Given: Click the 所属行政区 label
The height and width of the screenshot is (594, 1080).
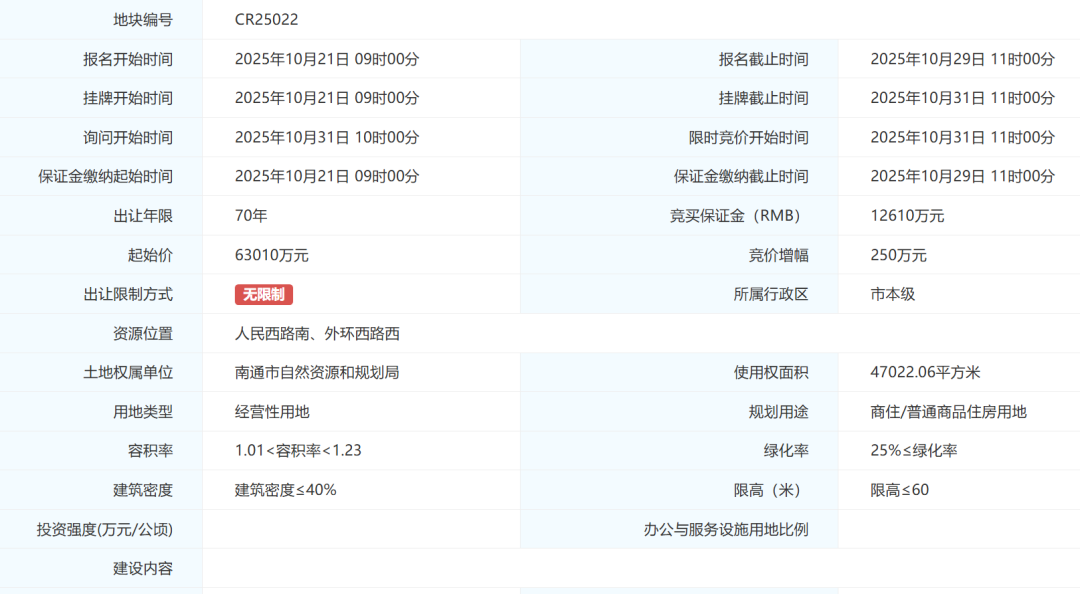Looking at the screenshot, I should [x=771, y=294].
